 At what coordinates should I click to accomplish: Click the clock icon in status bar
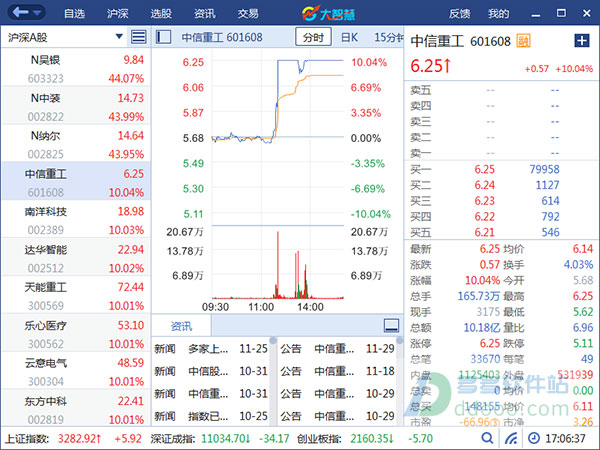click(534, 438)
